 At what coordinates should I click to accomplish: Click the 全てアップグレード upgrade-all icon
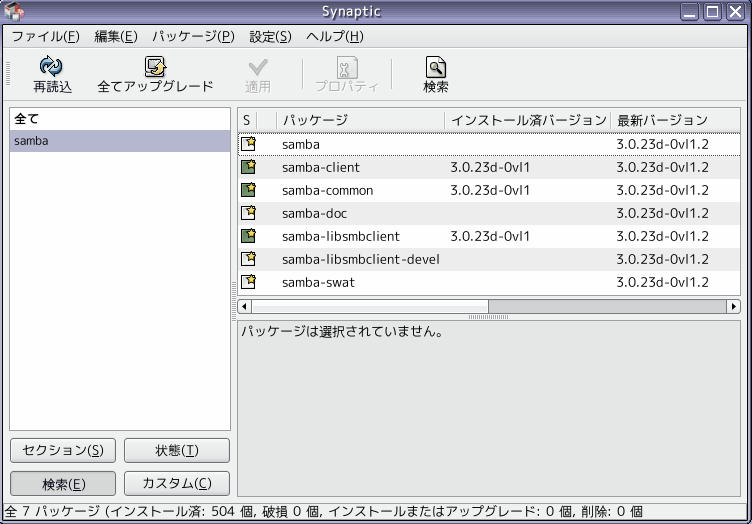tap(155, 67)
